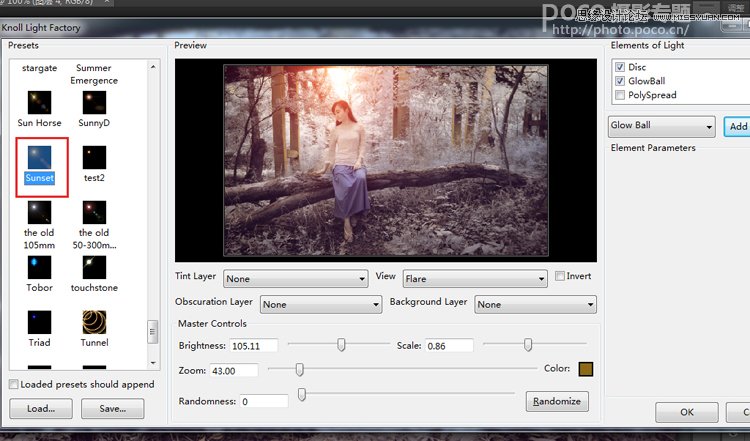
Task: Open the Glow Ball element dropdown
Action: [661, 126]
